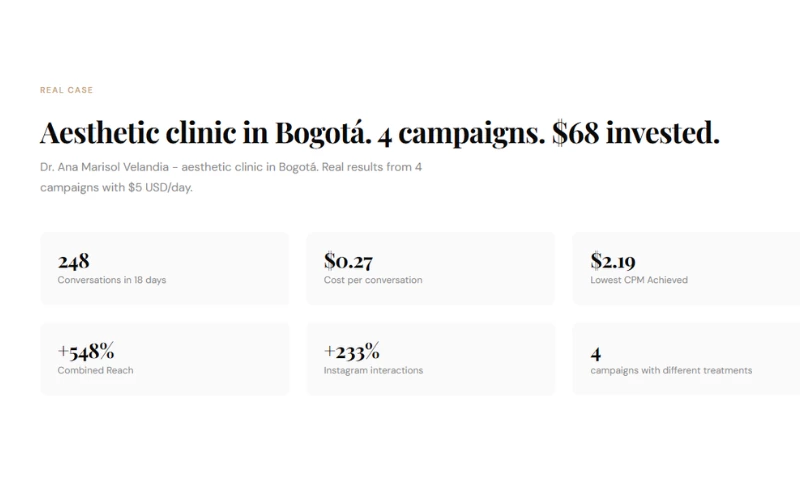The width and height of the screenshot is (800, 480).
Task: Click the "$0.27" stat value
Action: (348, 262)
